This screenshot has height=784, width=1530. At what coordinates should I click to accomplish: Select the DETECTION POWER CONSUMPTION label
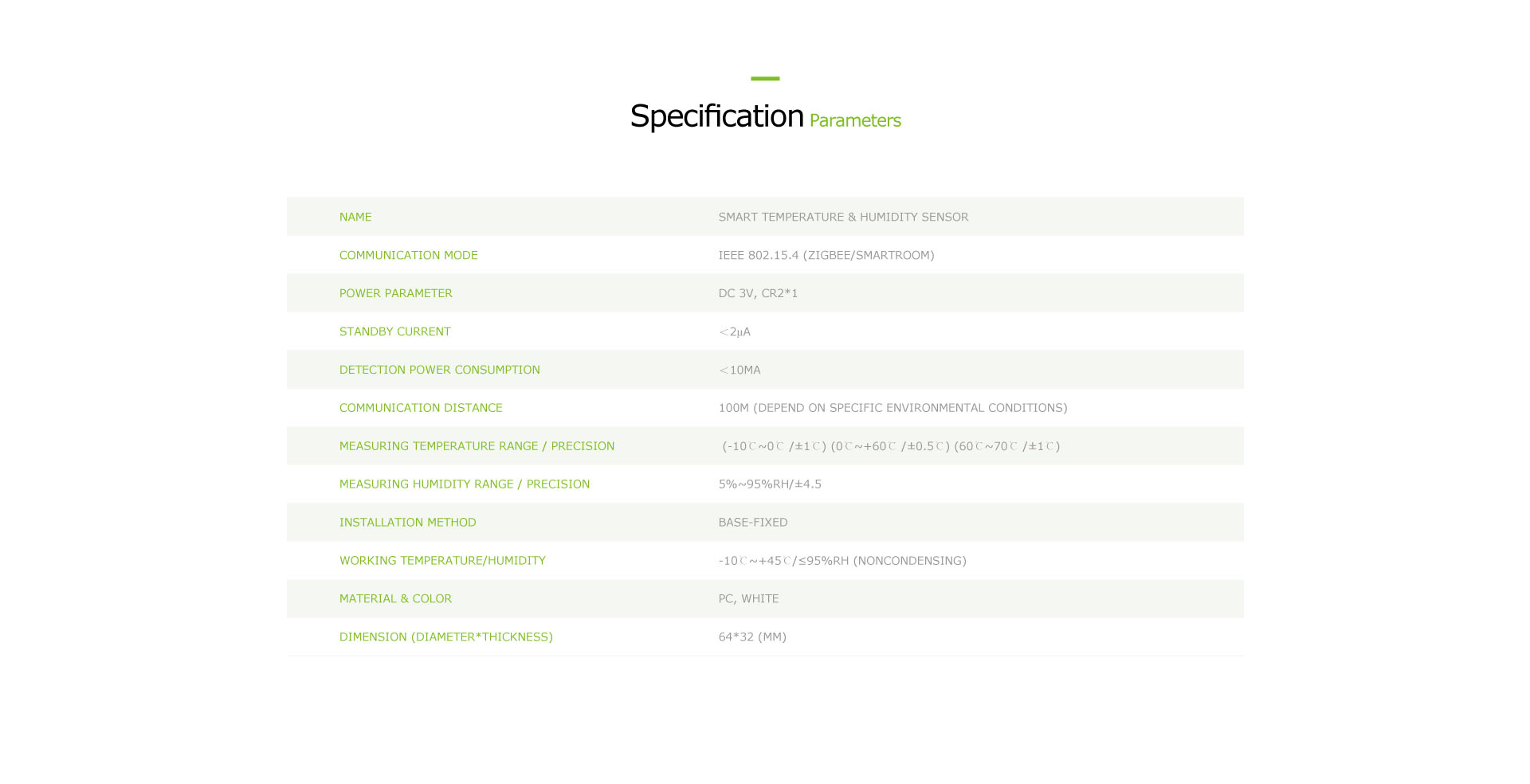pos(440,370)
